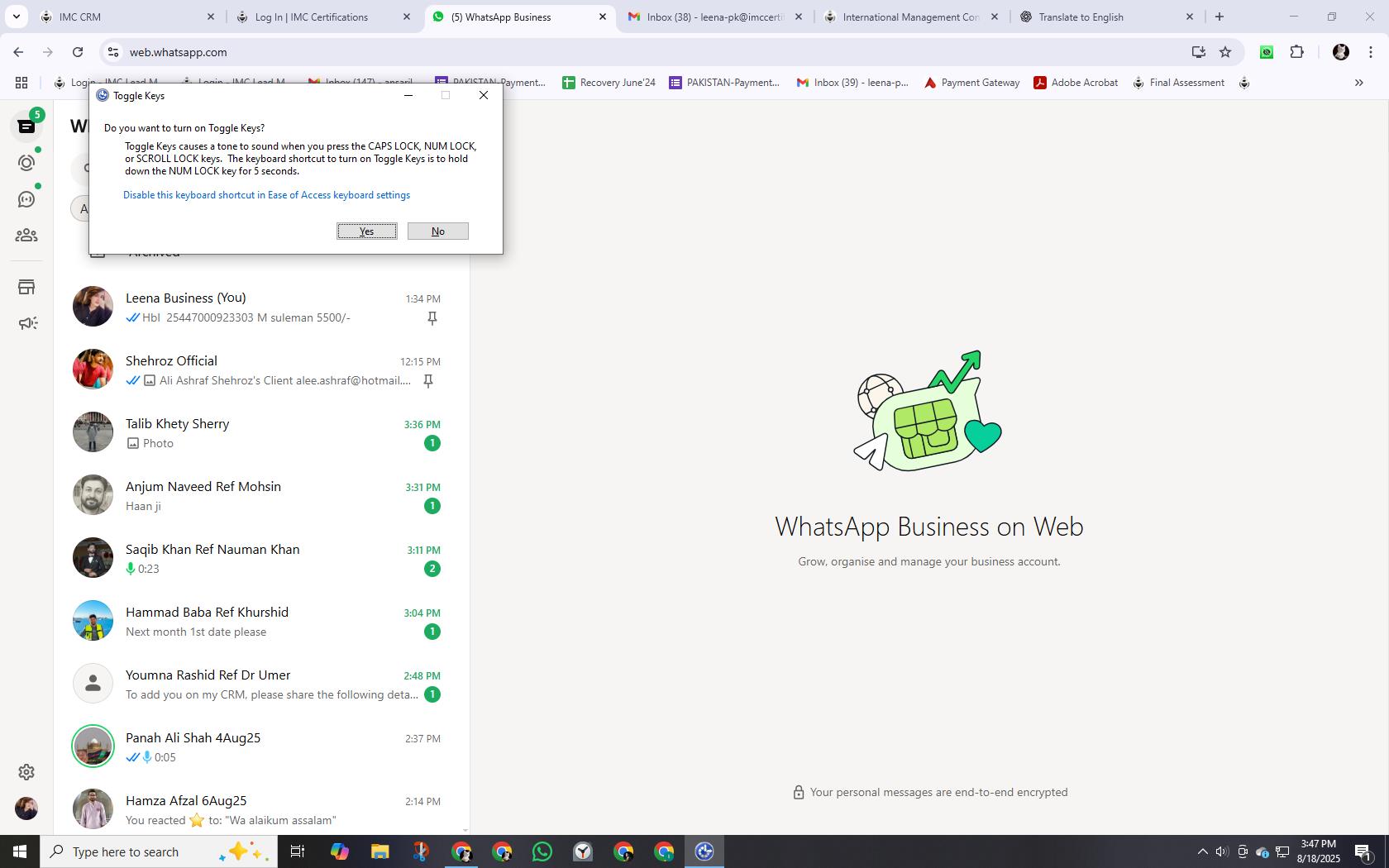1389x868 pixels.
Task: Open the Status icon in WhatsApp sidebar
Action: [x=26, y=163]
